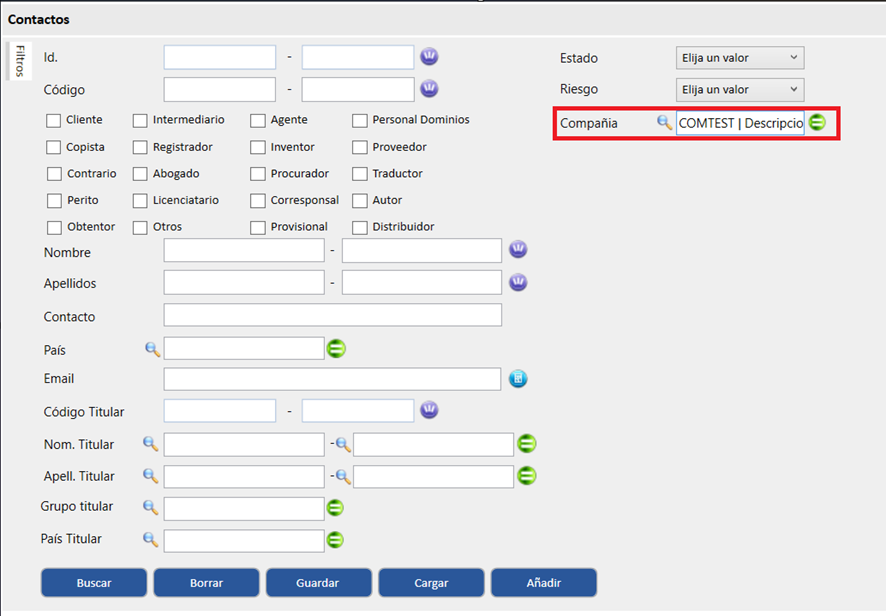Click the magnifier icon beside Compañia
The image size is (886, 616).
point(664,122)
